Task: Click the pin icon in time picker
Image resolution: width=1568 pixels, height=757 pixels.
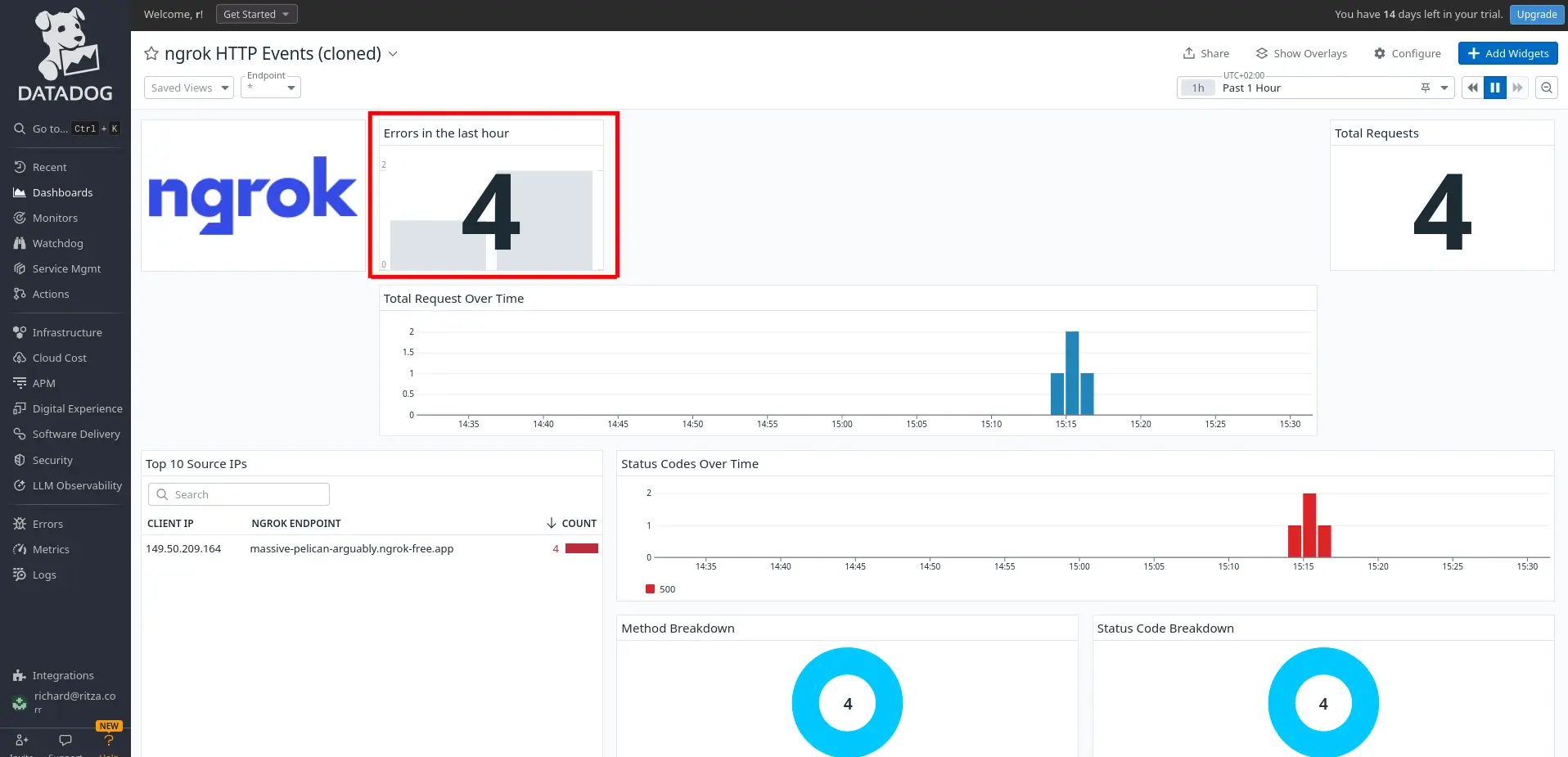Action: coord(1426,88)
